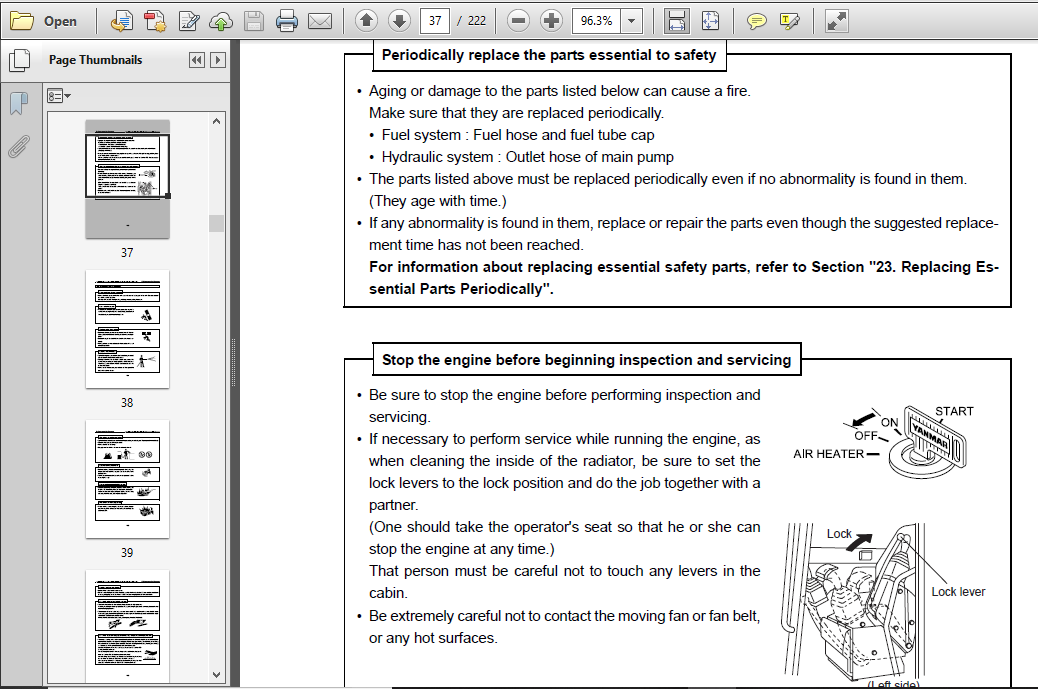1038x689 pixels.
Task: Click the panel resize grip between thumbnails and document
Action: tap(234, 363)
